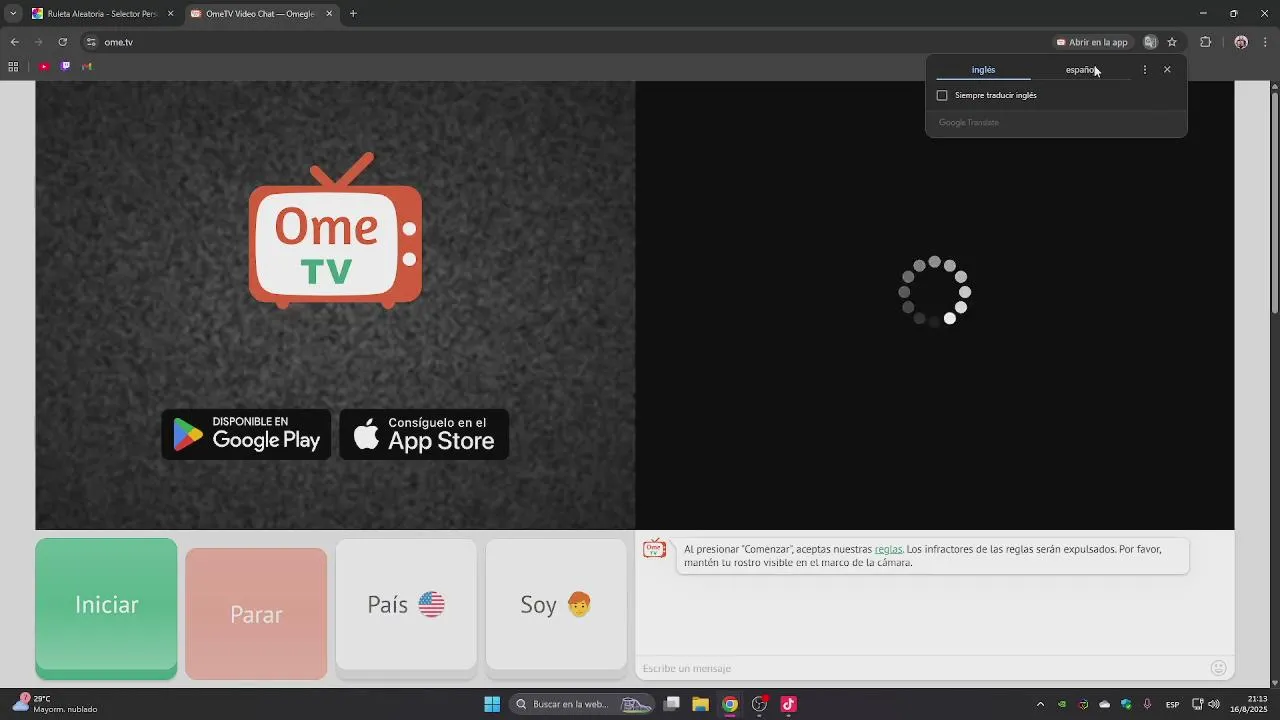This screenshot has height=720, width=1280.
Task: Open volume control in system tray
Action: pyautogui.click(x=1213, y=704)
